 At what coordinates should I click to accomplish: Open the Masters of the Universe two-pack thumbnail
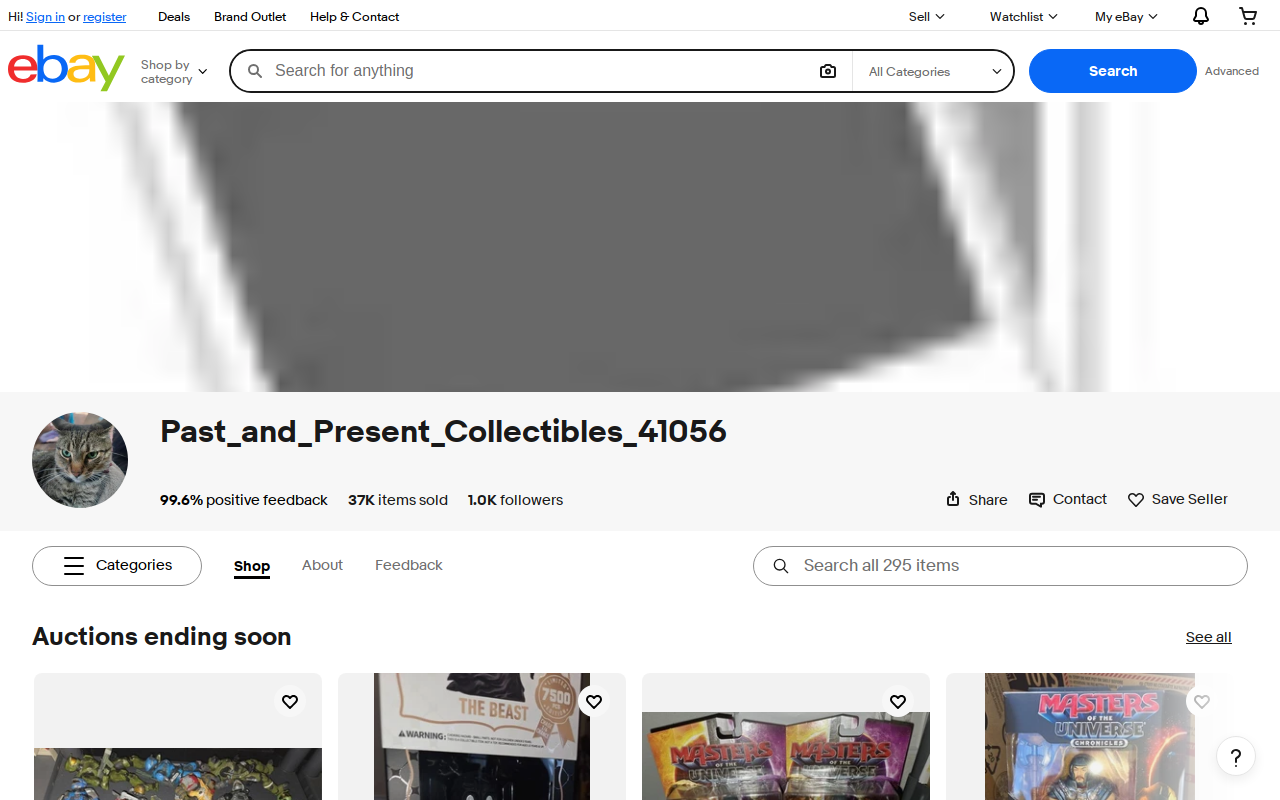[786, 737]
